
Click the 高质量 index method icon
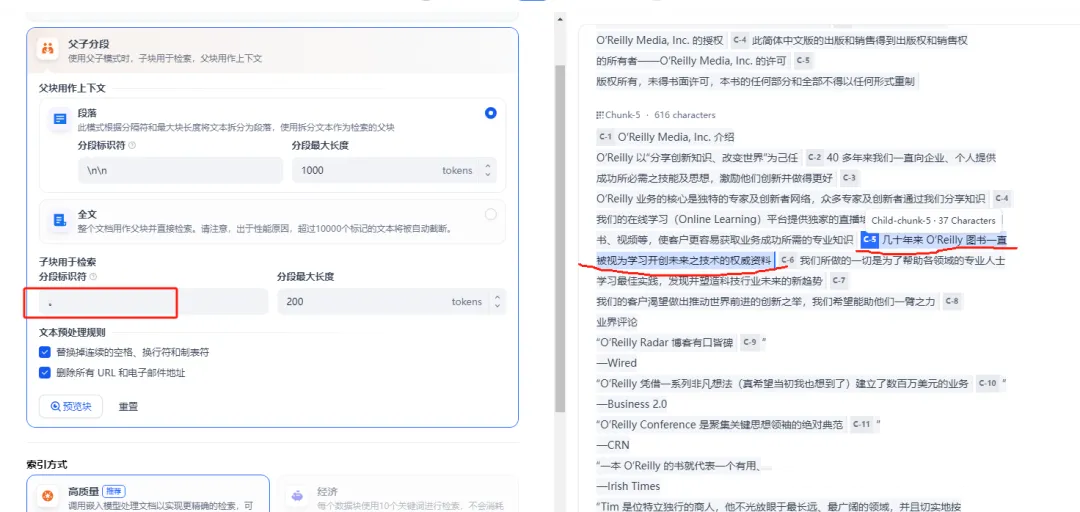[x=48, y=496]
